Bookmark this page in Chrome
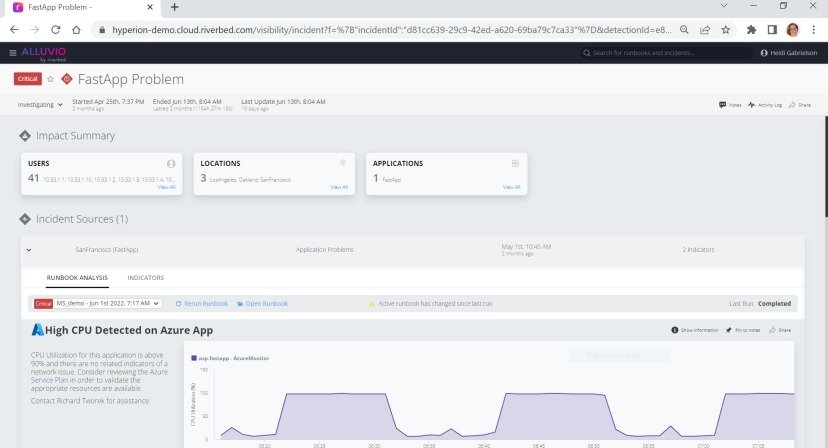The height and width of the screenshot is (448, 828). [x=726, y=30]
